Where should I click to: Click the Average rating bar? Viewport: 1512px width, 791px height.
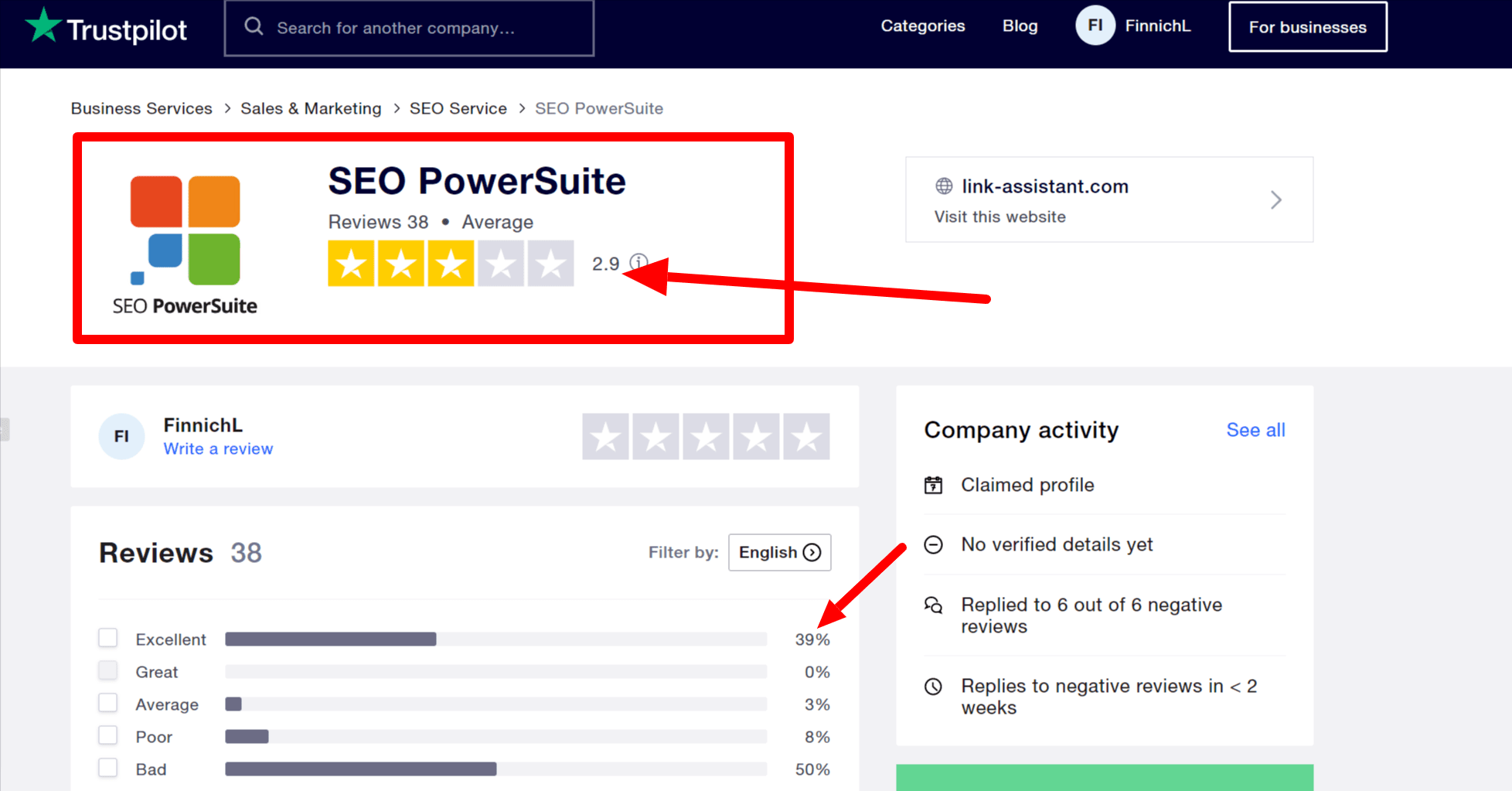pyautogui.click(x=495, y=704)
